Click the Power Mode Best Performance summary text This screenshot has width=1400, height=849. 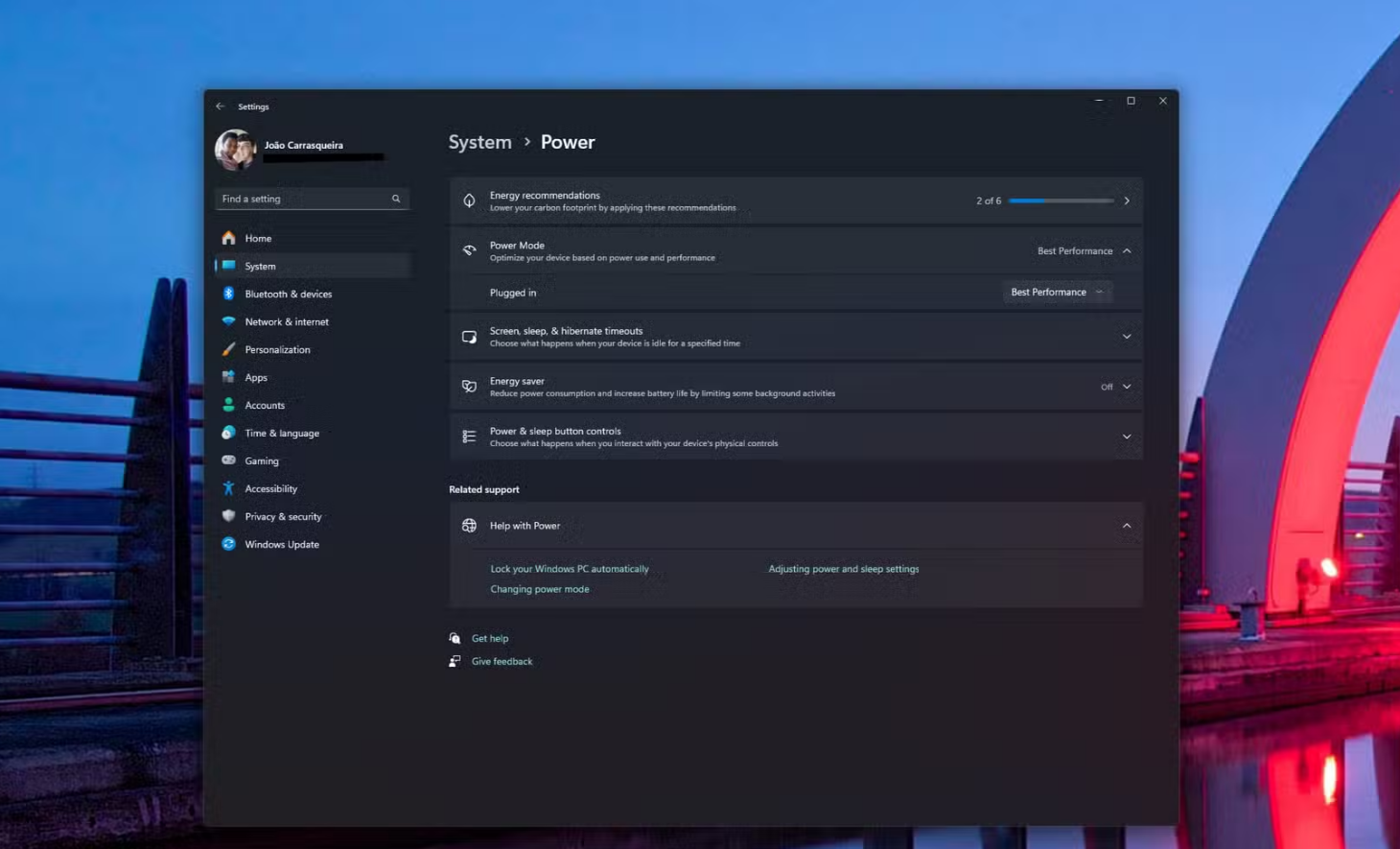pos(1075,250)
